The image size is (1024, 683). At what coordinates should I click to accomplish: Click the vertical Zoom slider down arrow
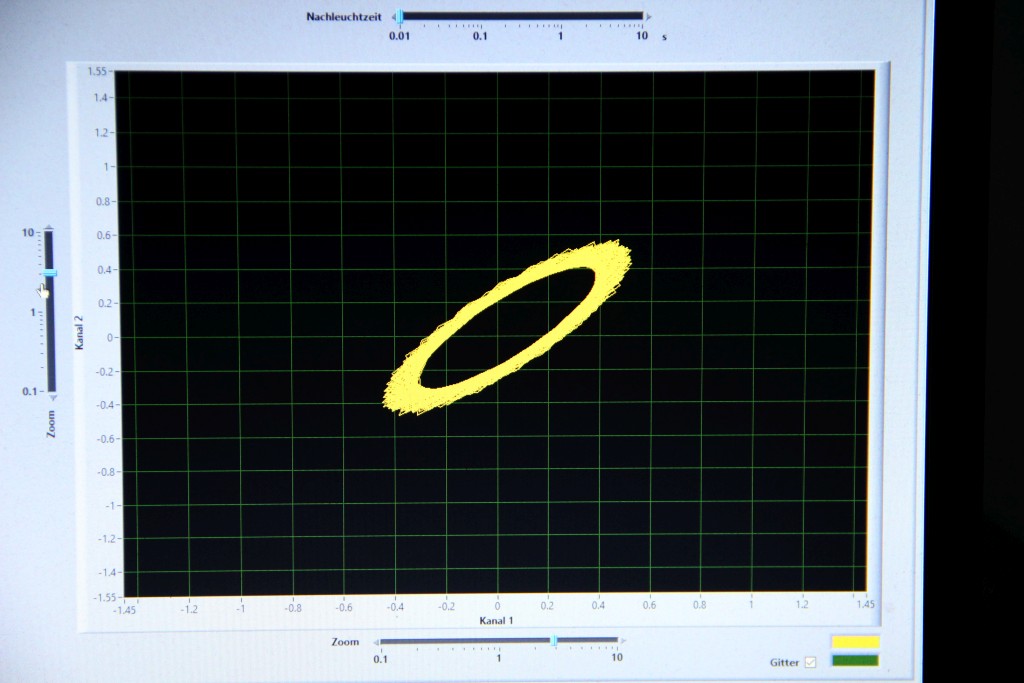(x=52, y=398)
